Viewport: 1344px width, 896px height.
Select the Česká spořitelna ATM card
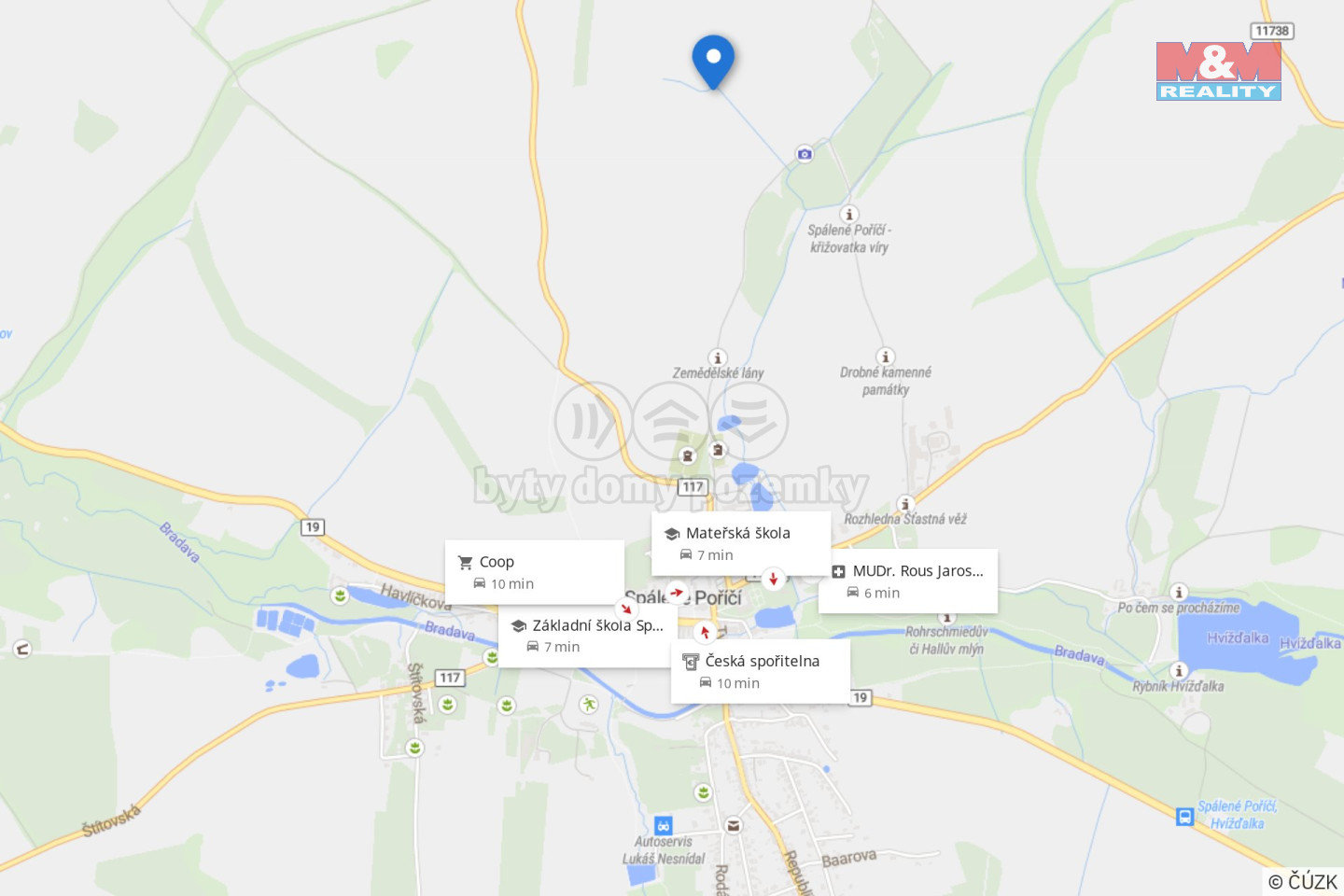761,671
